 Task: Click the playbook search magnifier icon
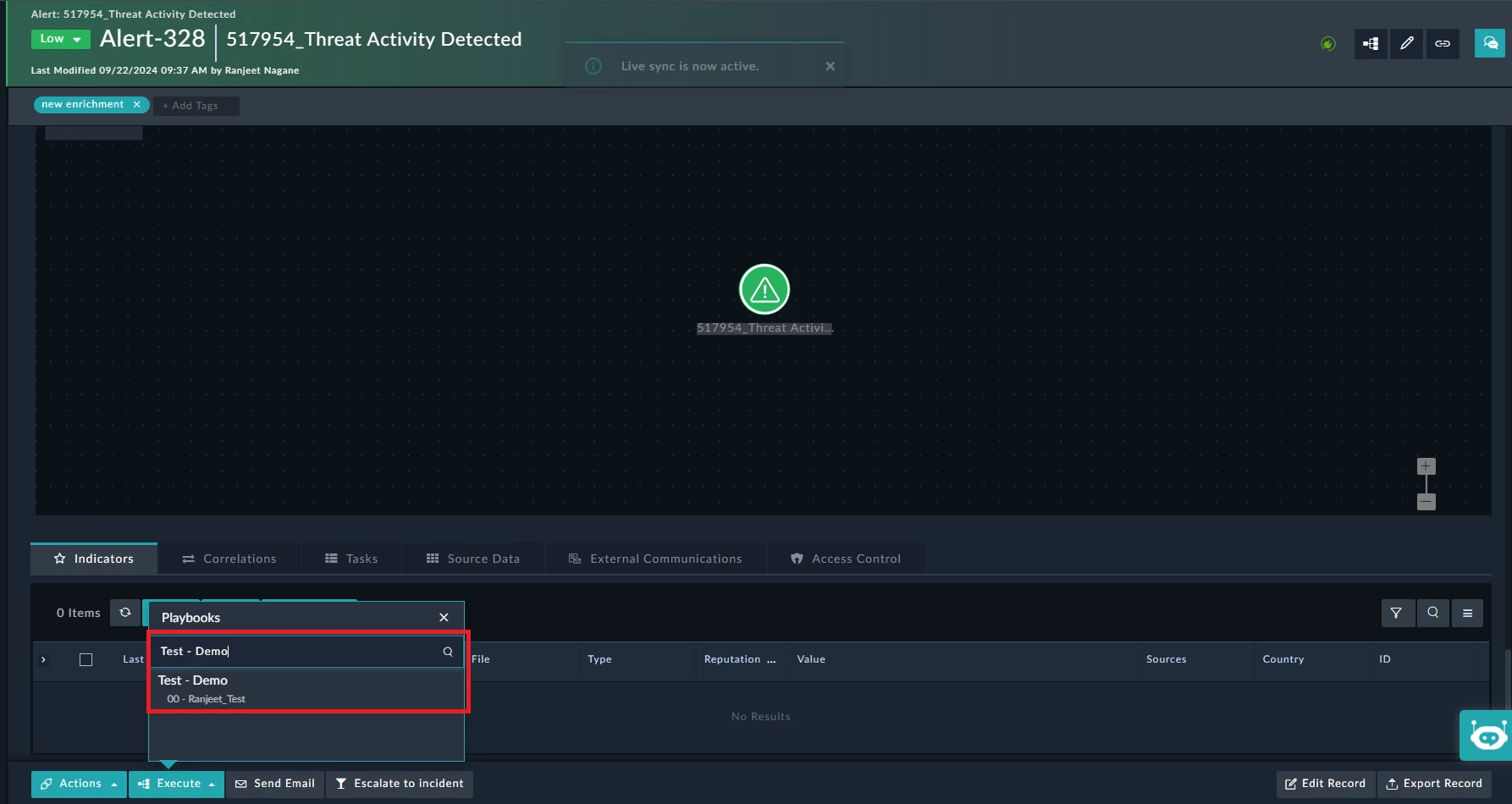pyautogui.click(x=448, y=652)
